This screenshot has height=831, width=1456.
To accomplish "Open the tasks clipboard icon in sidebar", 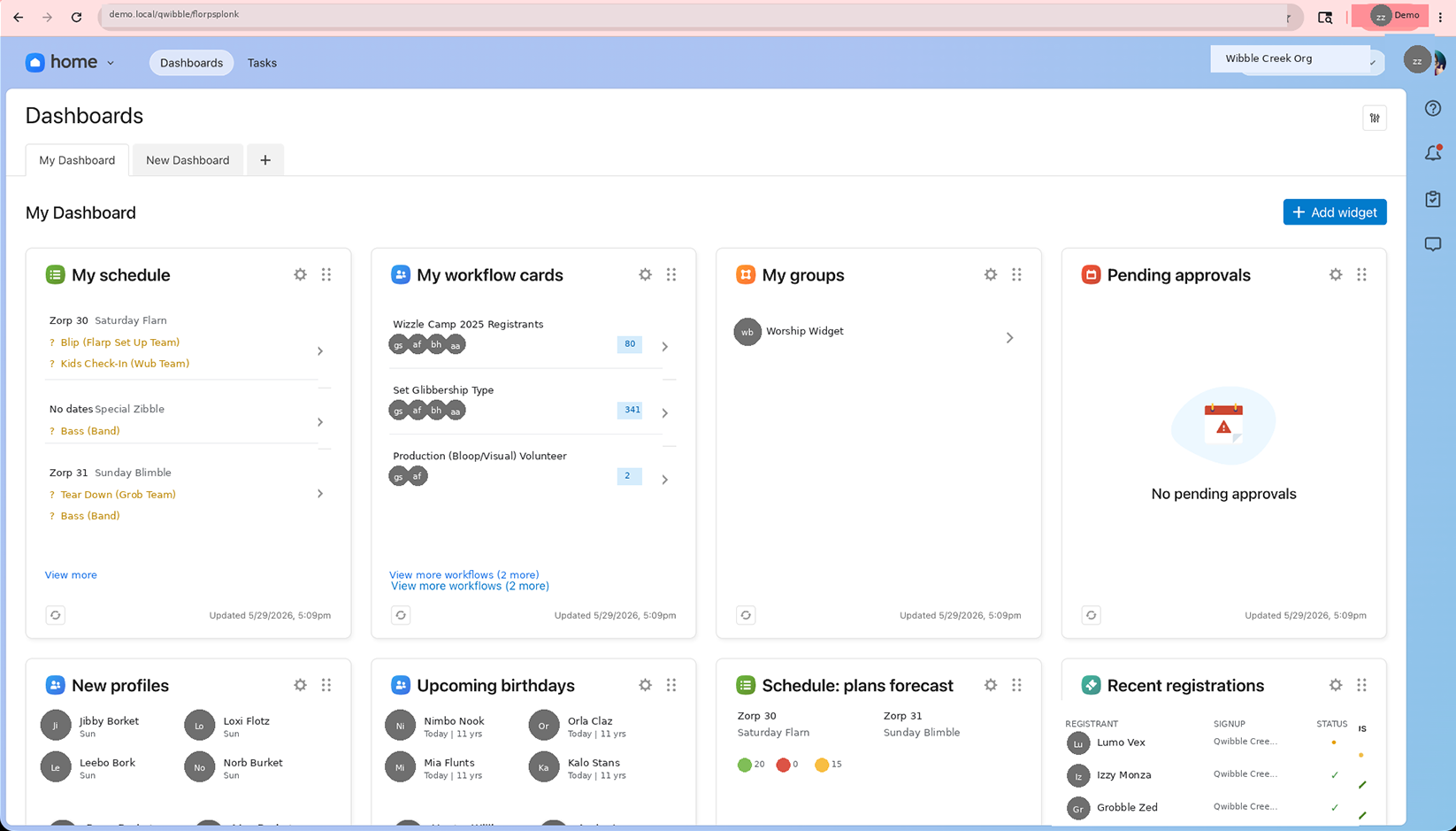I will pos(1433,199).
